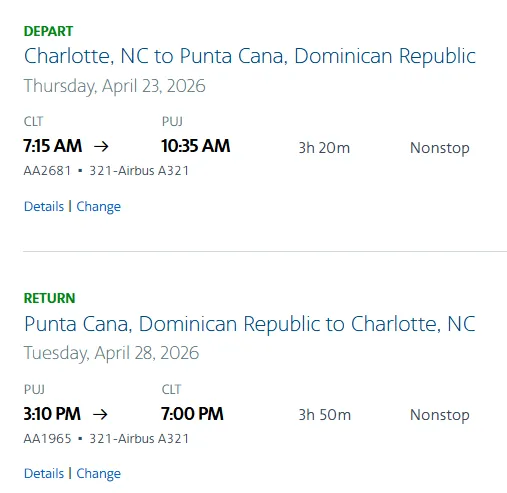Image resolution: width=507 pixels, height=493 pixels.
Task: Click Tuesday, April 28, 2026 date
Action: 111,353
